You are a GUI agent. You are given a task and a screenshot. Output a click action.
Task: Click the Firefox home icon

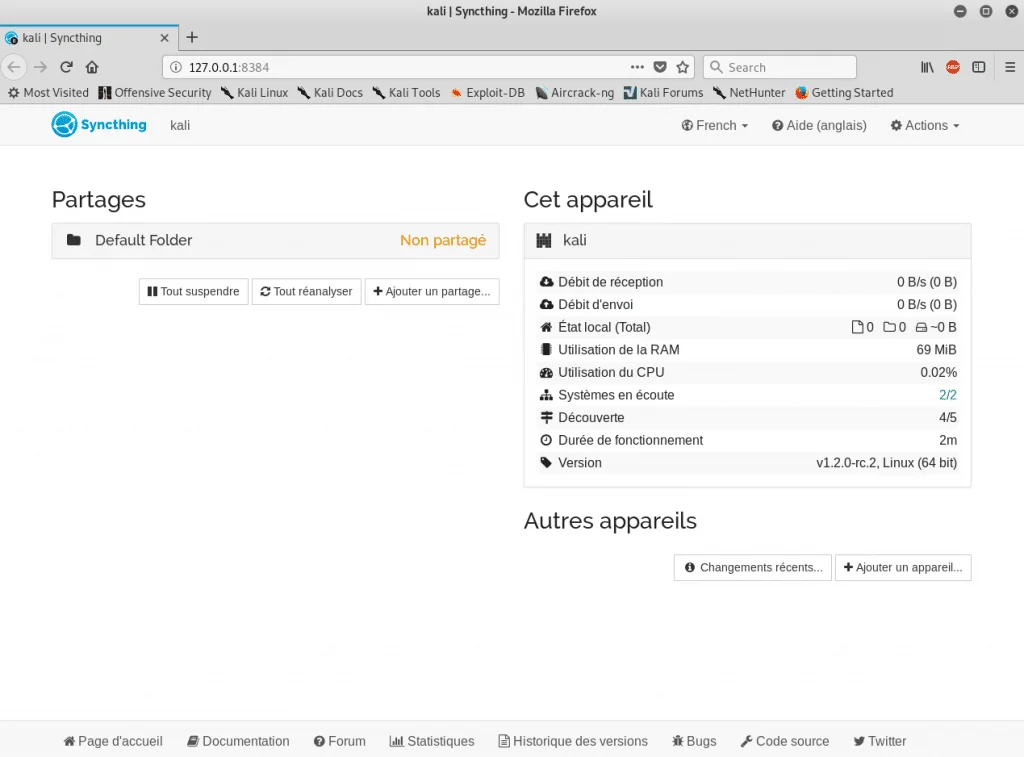coord(92,67)
